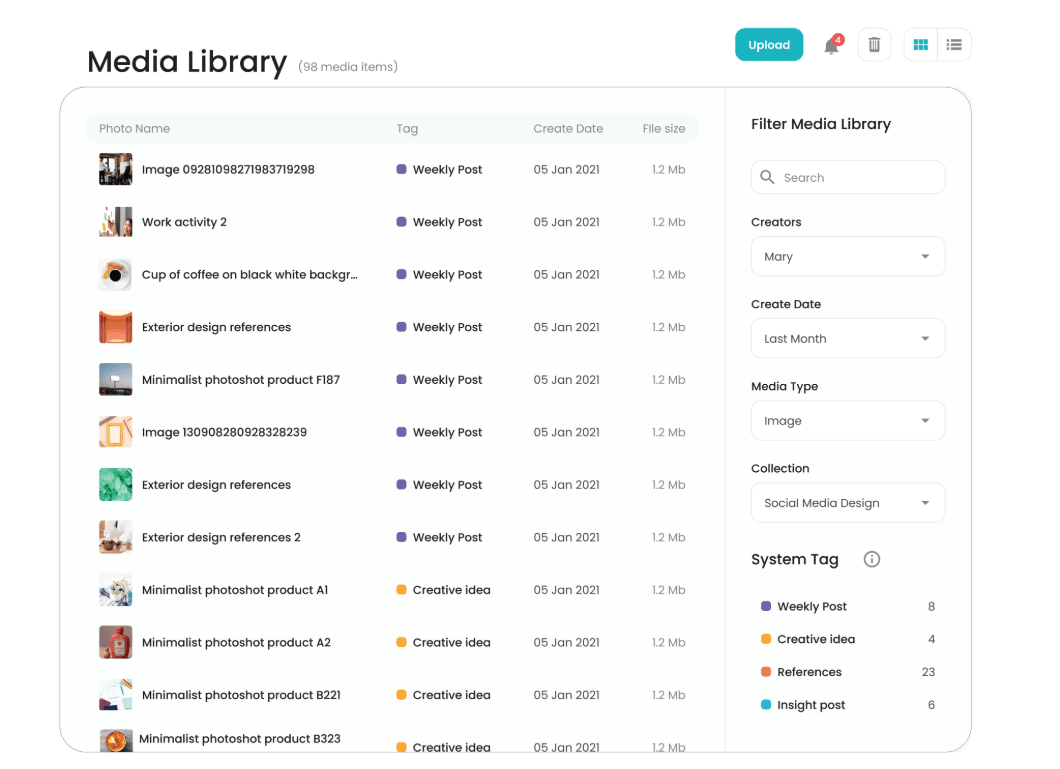Click the Media Library page title
Viewport: 1060px width, 769px height.
coord(187,61)
